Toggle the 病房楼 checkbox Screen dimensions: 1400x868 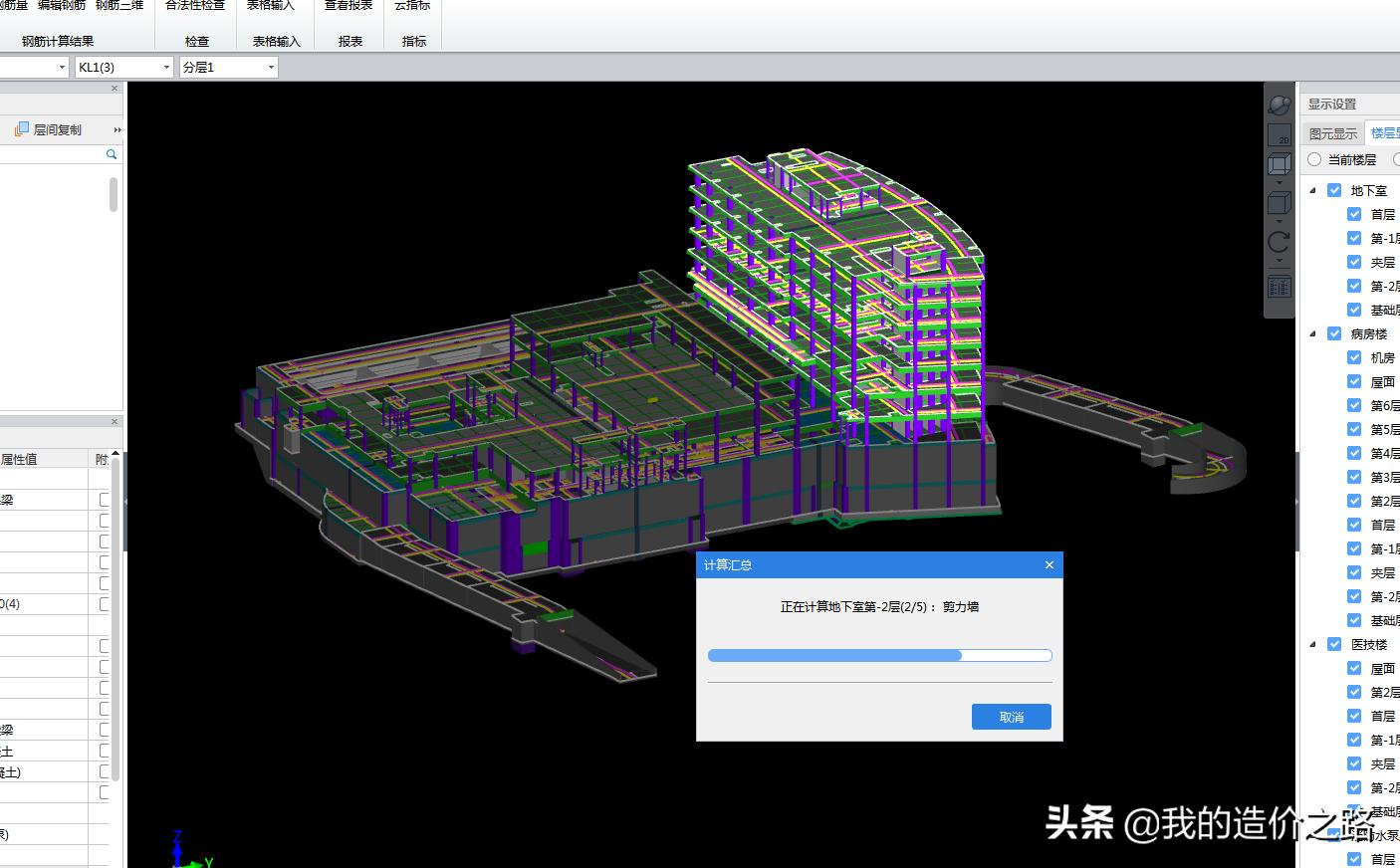click(x=1334, y=333)
